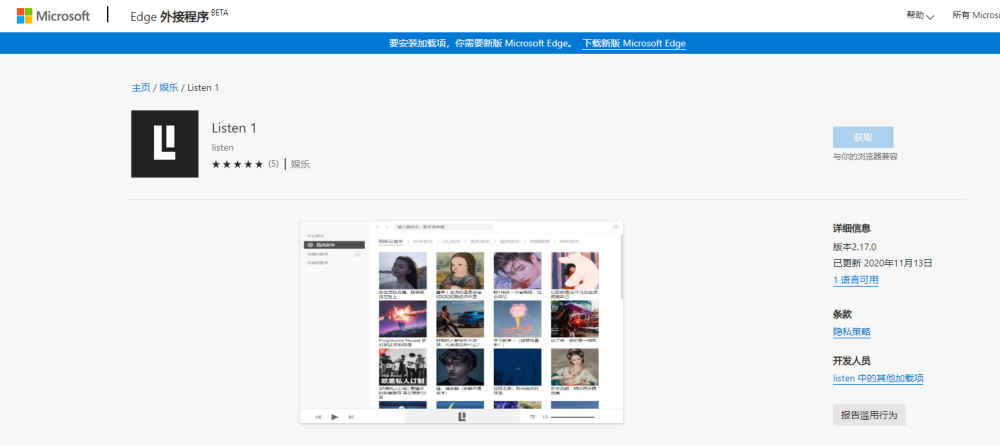Screen dimensions: 1000x446
Task: Click the 详细信息 heading
Action: [x=852, y=228]
